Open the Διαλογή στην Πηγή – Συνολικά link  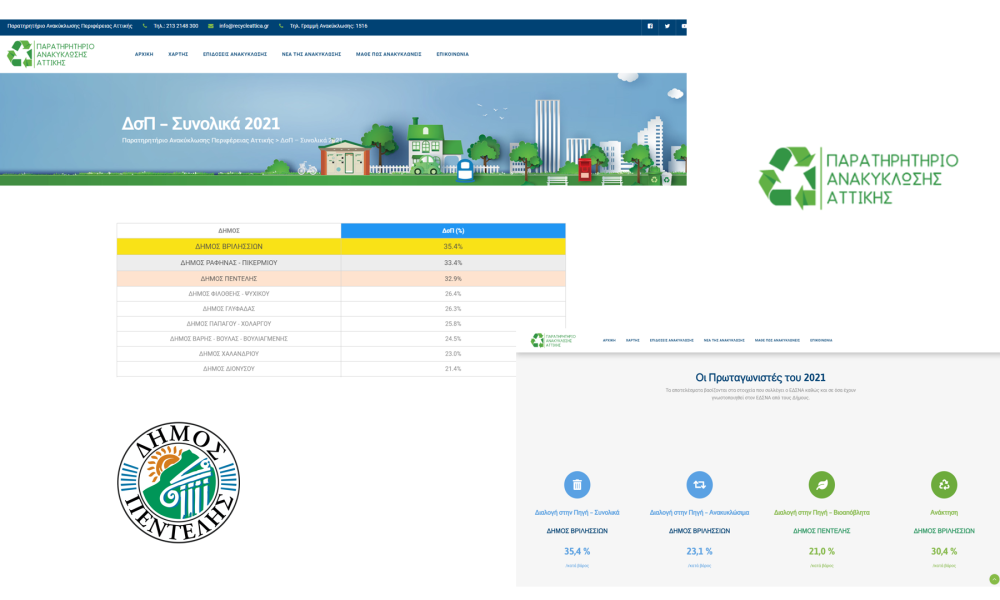tap(577, 512)
